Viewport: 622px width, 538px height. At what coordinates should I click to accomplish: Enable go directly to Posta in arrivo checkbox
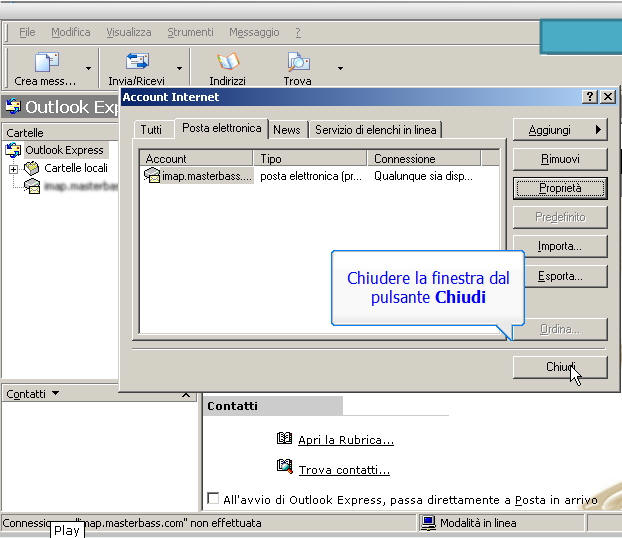[x=213, y=498]
